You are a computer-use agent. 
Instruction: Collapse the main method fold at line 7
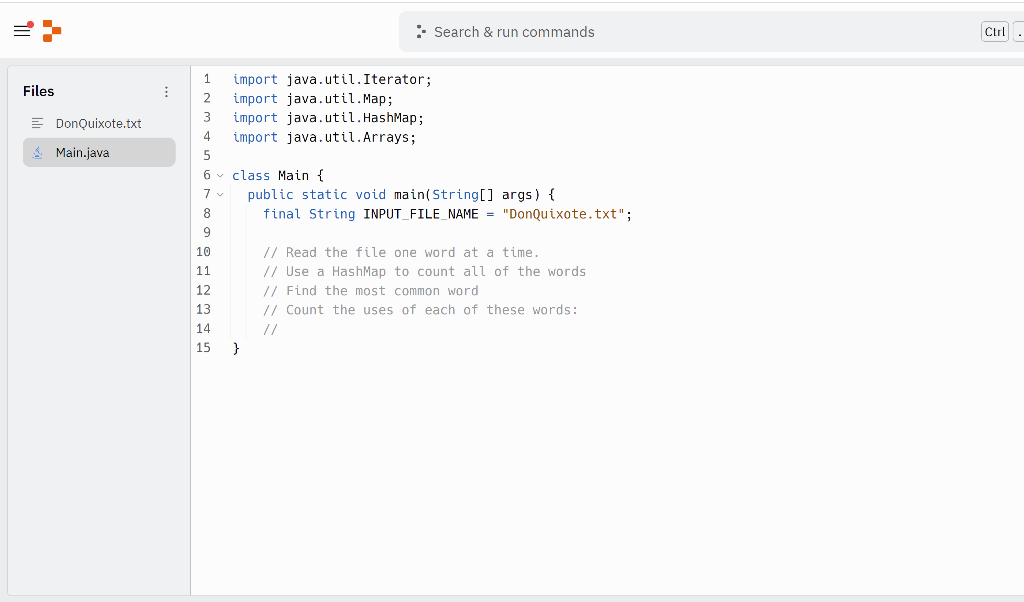pyautogui.click(x=219, y=194)
